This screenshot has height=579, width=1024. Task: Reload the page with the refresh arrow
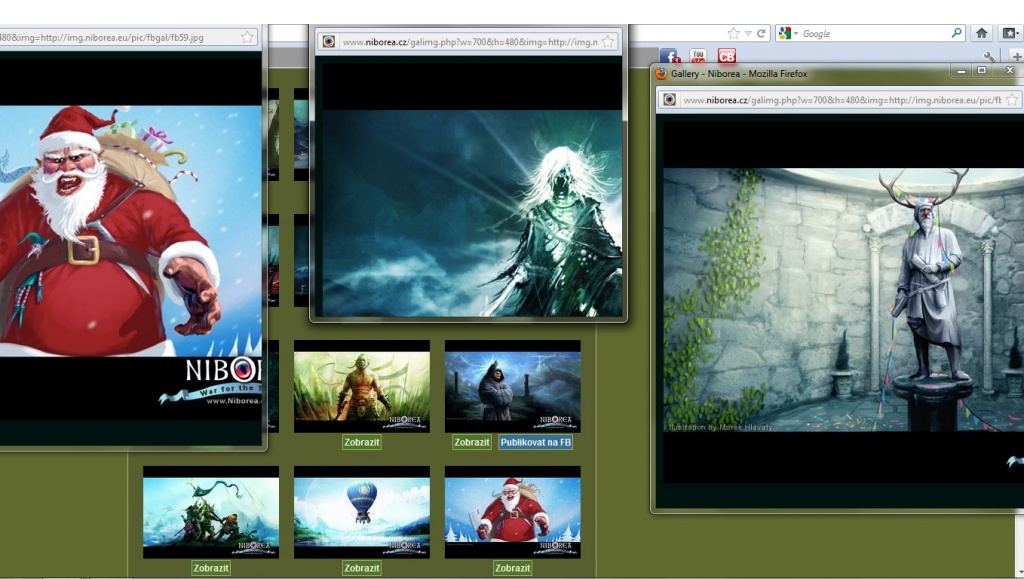pos(762,33)
